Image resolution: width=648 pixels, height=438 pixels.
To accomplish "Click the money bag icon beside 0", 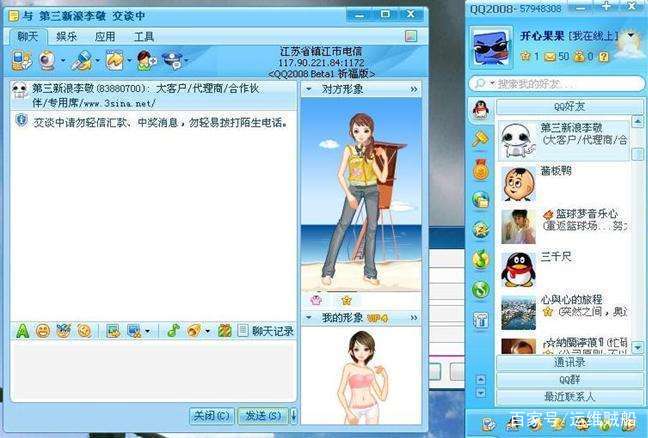I will (579, 56).
